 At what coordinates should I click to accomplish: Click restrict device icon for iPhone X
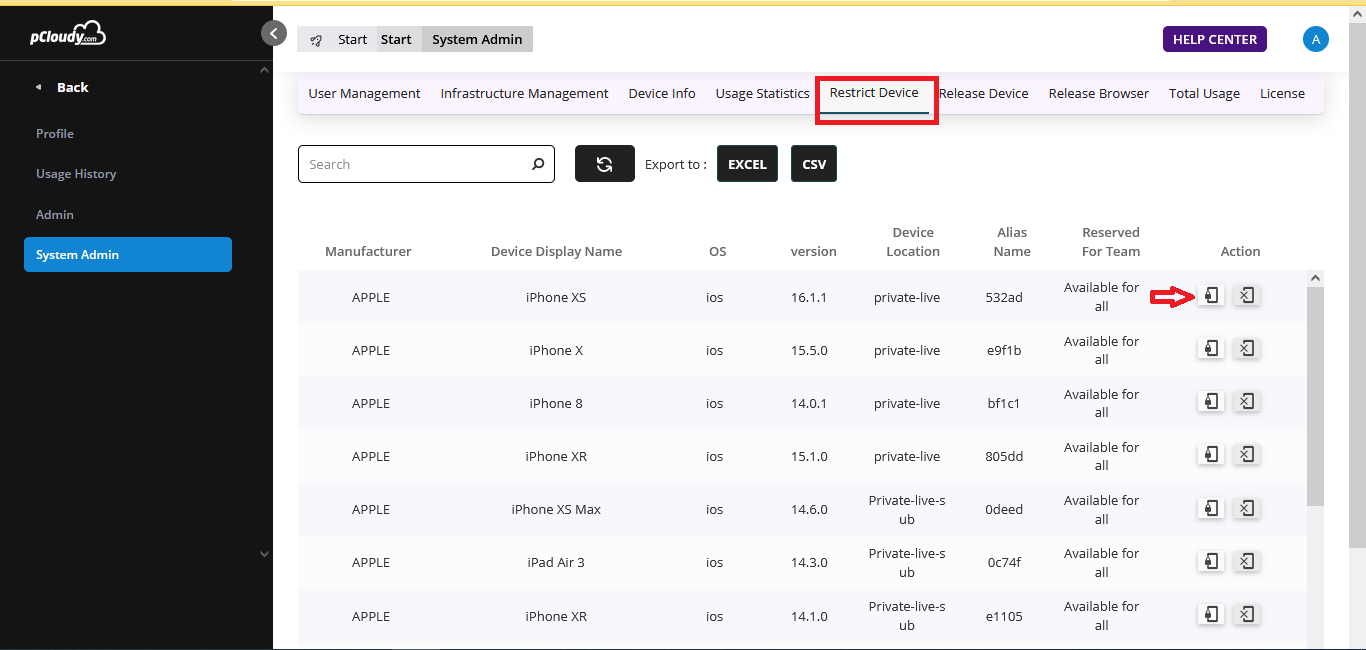[x=1211, y=348]
